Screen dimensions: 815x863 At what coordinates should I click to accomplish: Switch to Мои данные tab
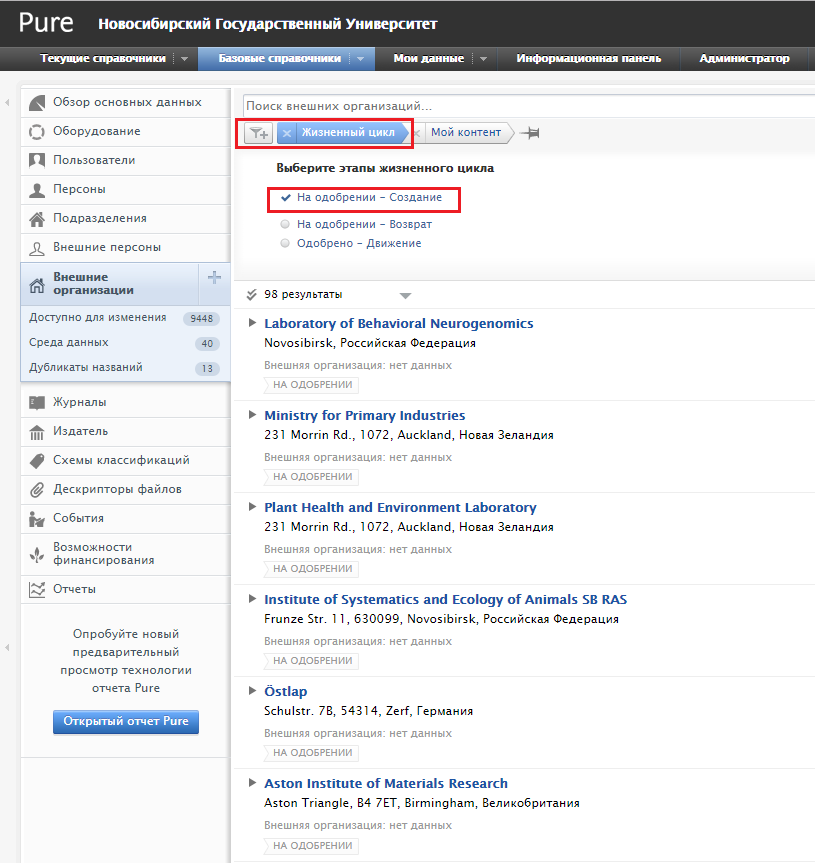click(428, 58)
